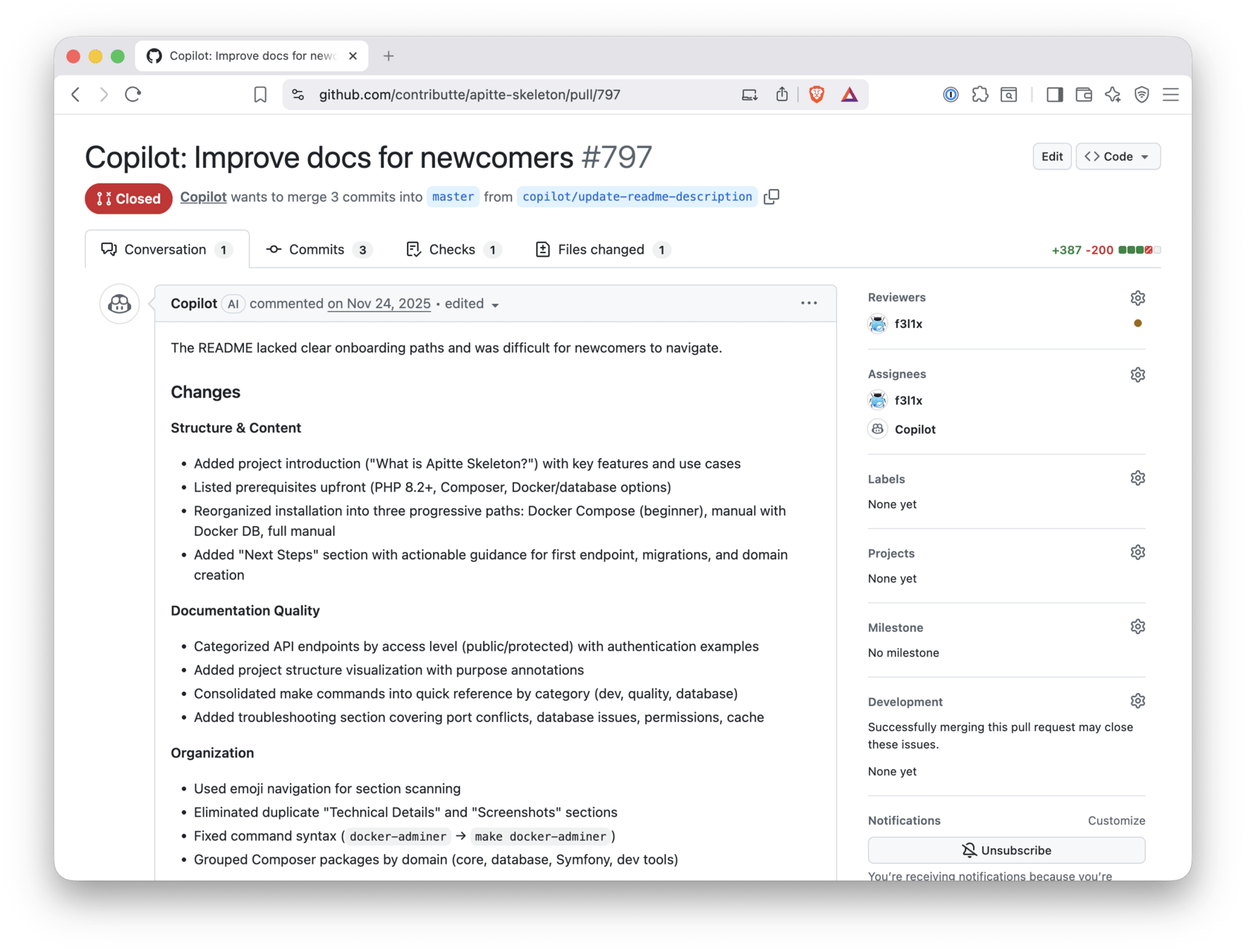Click the Copilot comment author name

tap(194, 304)
